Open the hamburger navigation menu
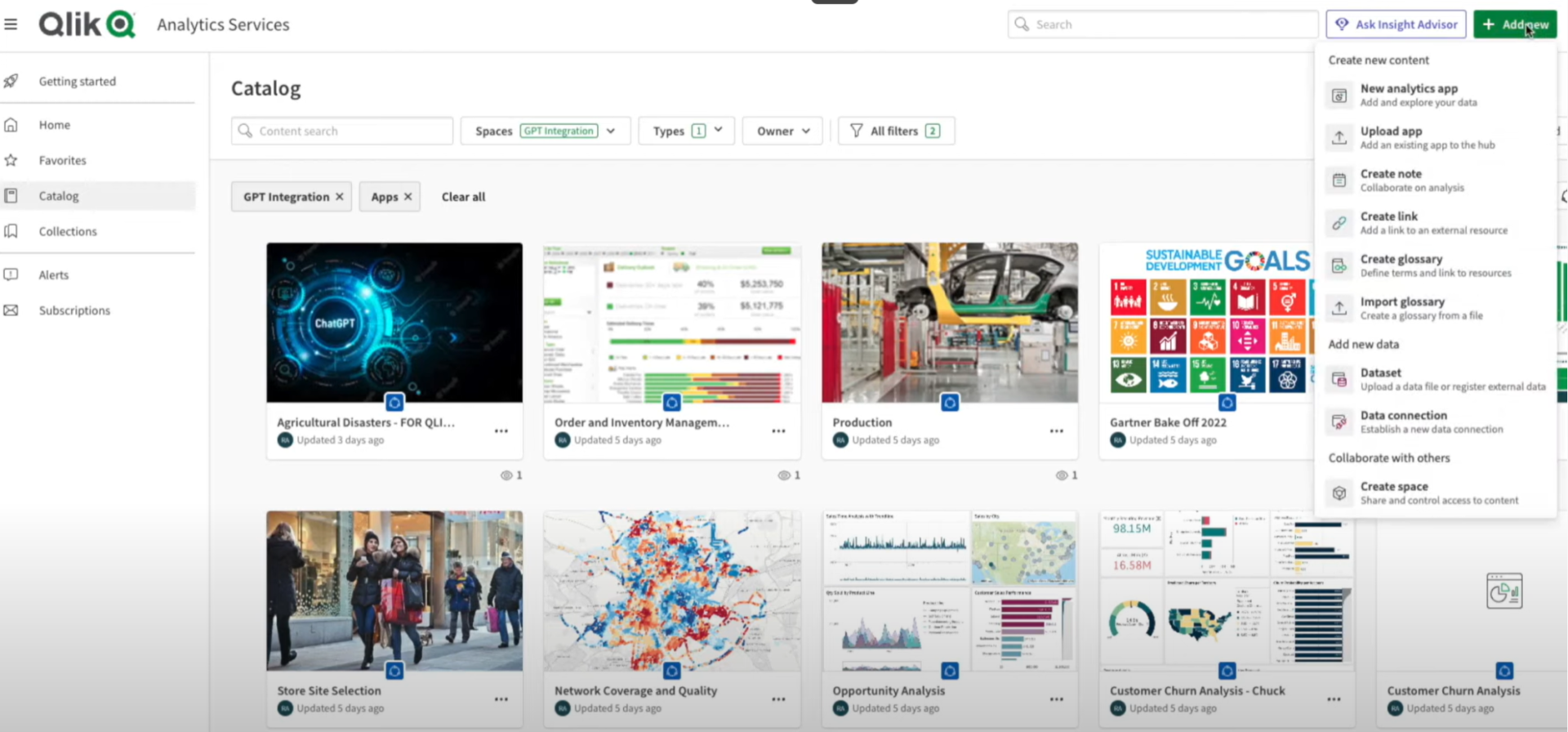 tap(11, 25)
